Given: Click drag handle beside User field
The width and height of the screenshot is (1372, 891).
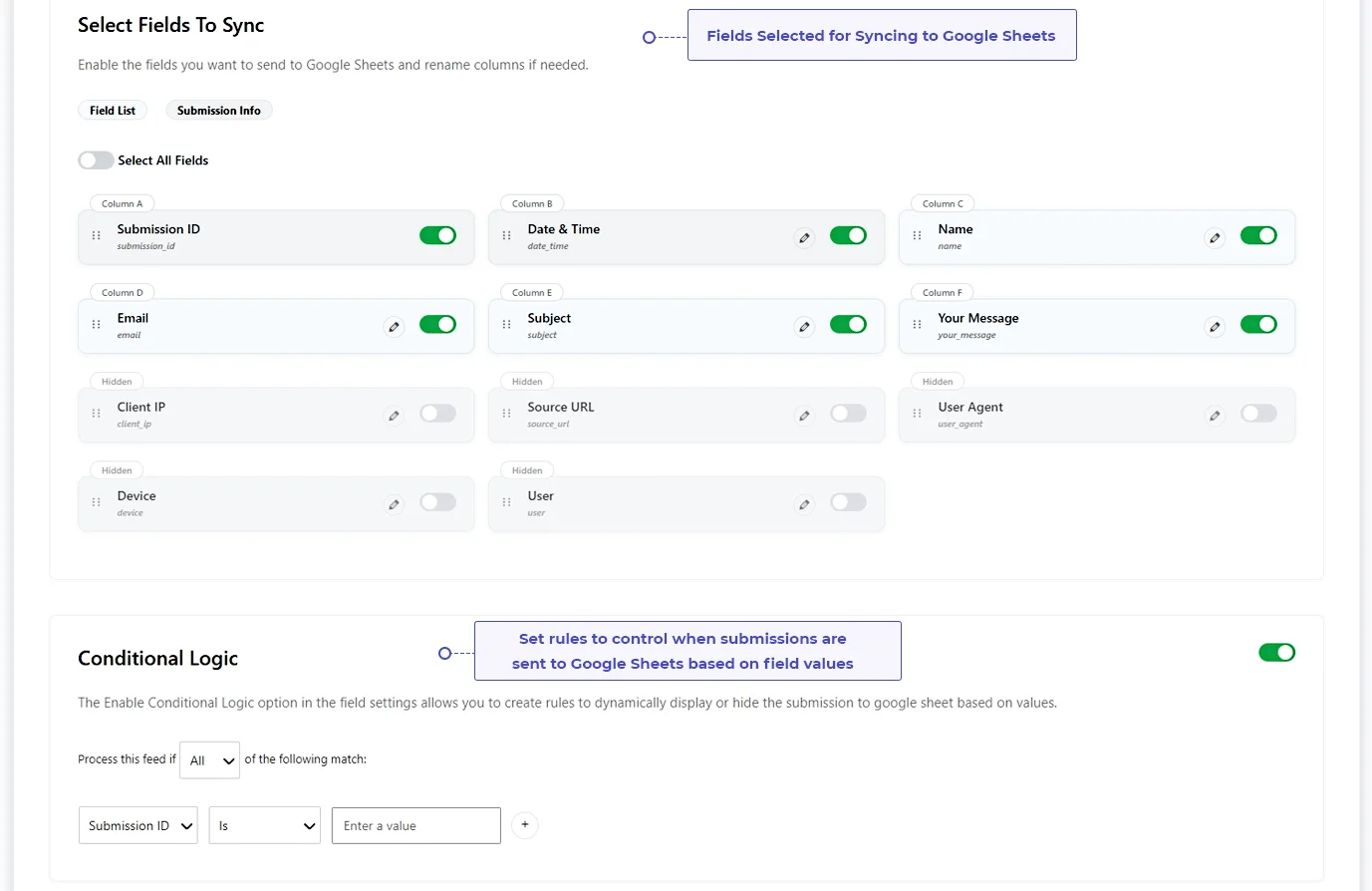Looking at the screenshot, I should 506,501.
